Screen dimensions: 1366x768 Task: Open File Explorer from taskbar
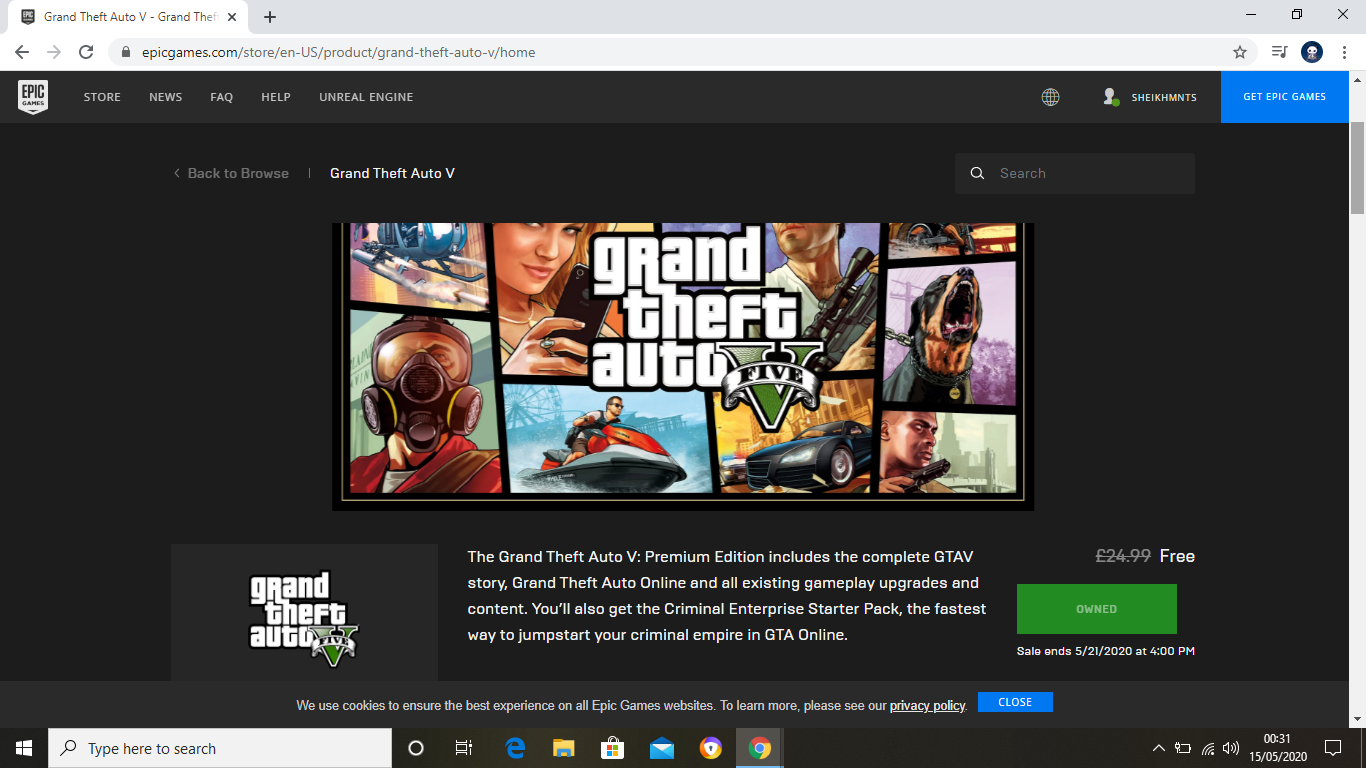tap(564, 748)
